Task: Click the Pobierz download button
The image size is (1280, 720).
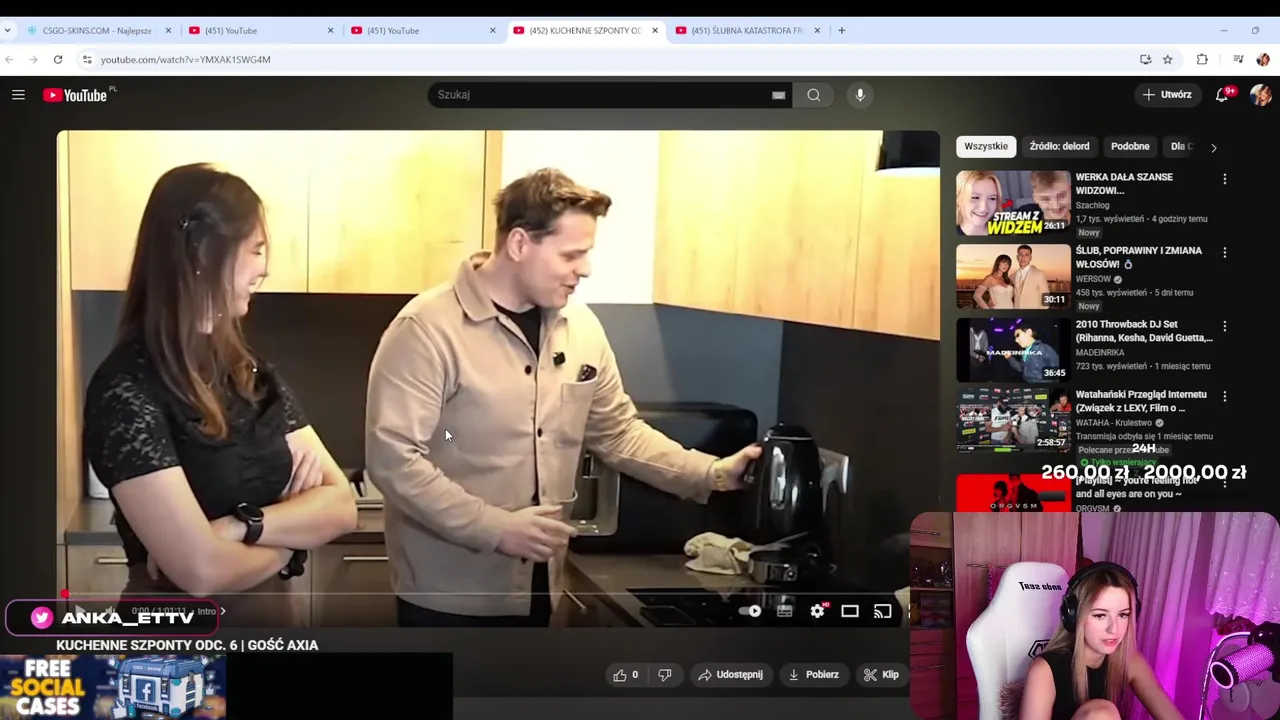Action: click(x=814, y=675)
